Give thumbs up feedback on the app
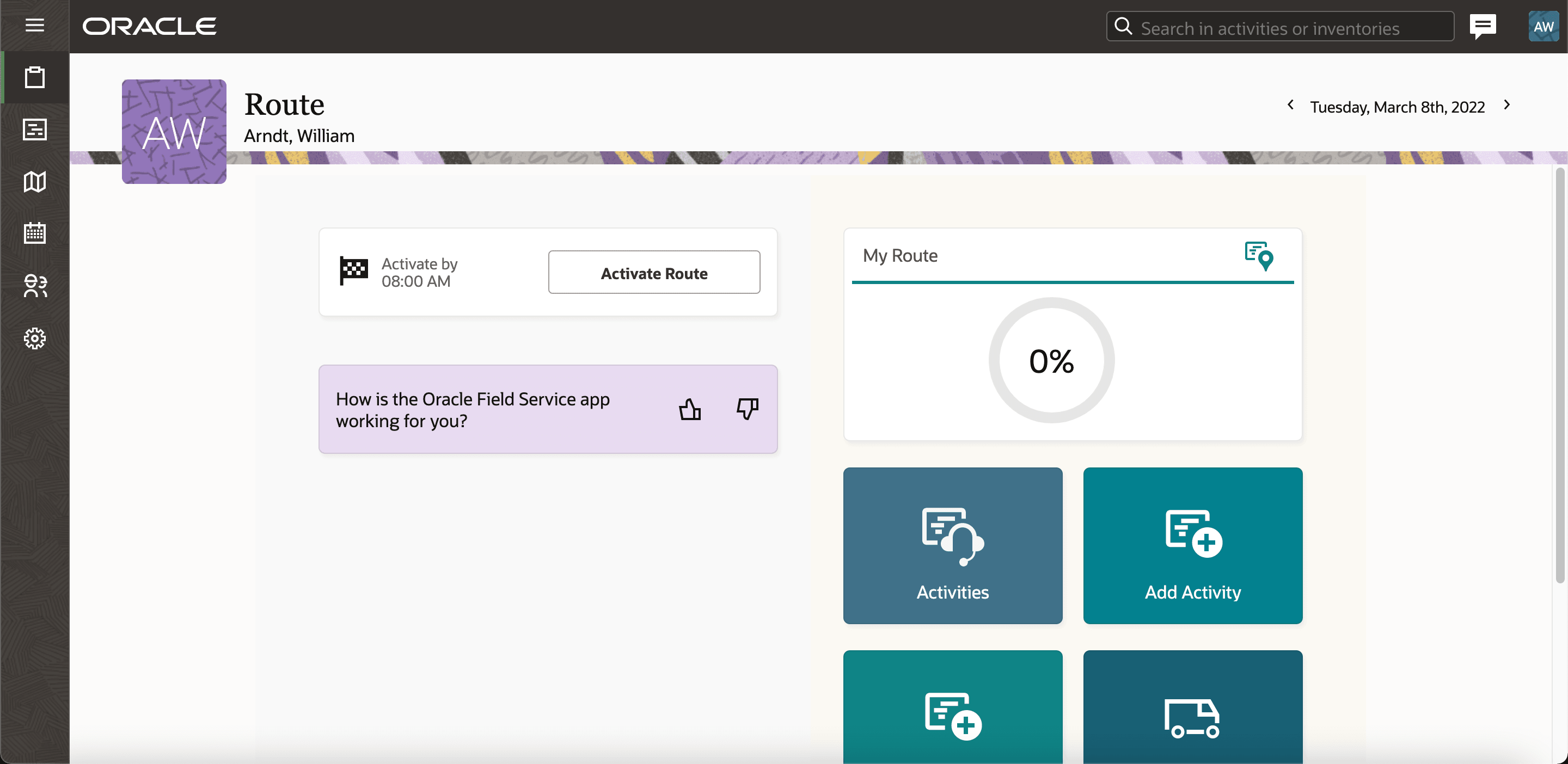The width and height of the screenshot is (1568, 764). (x=690, y=409)
